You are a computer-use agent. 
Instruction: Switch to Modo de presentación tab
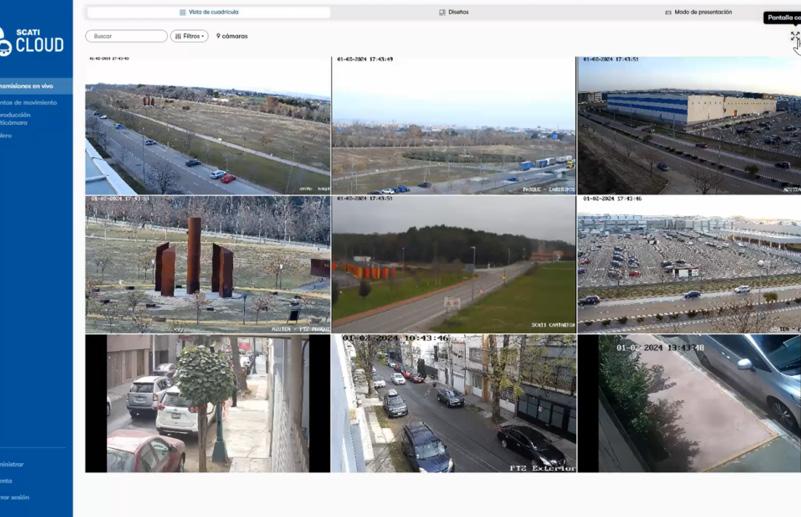(698, 12)
